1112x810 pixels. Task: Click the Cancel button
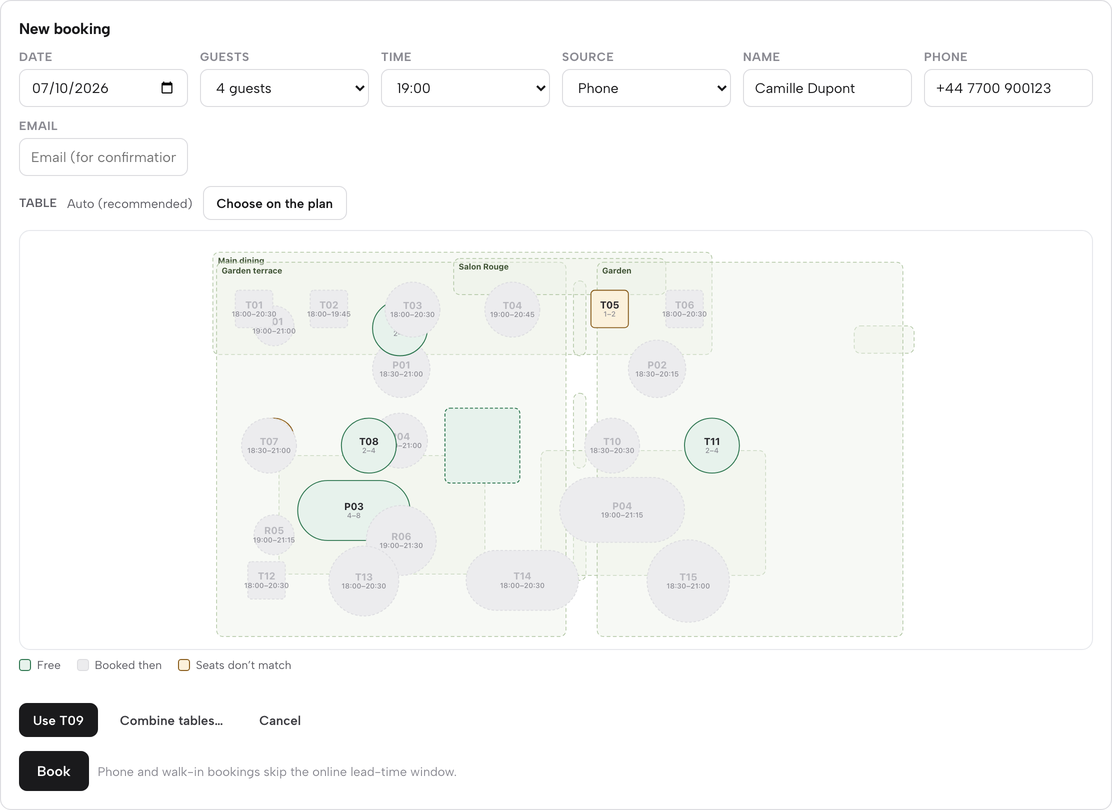[280, 721]
